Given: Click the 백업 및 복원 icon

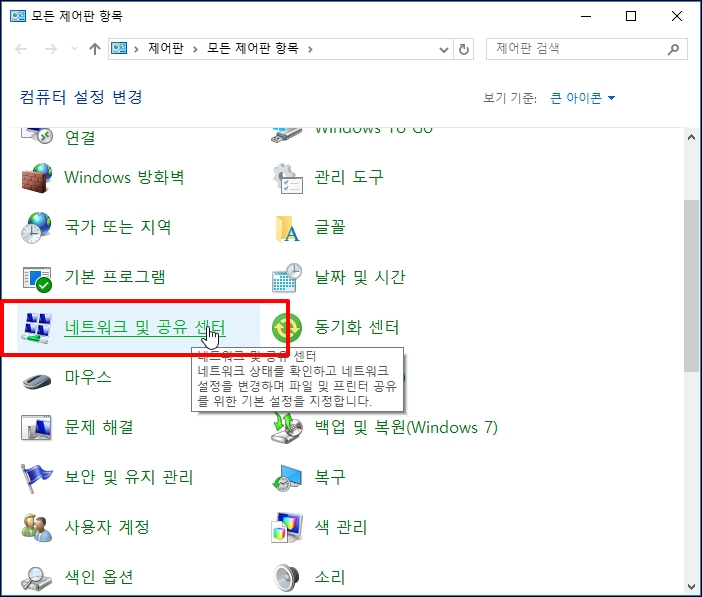Looking at the screenshot, I should click(x=287, y=428).
